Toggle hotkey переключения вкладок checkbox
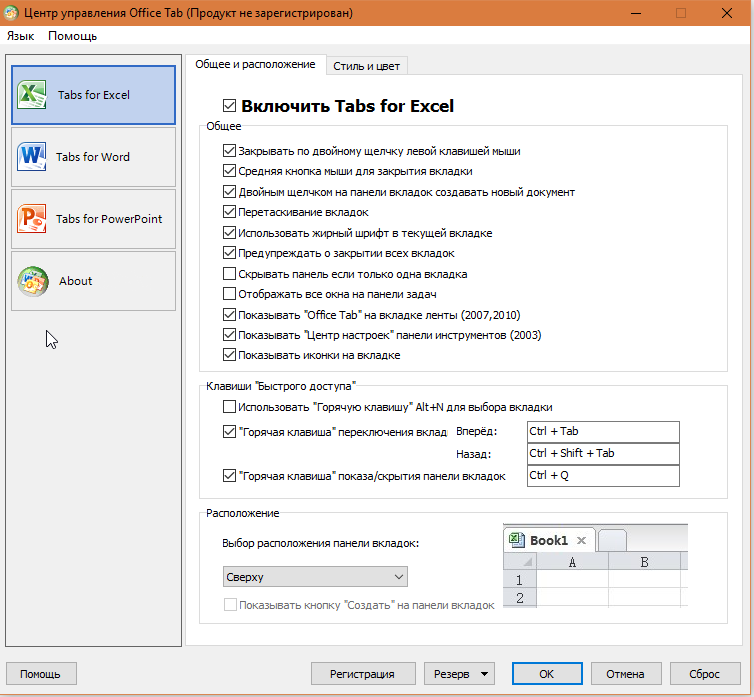The height and width of the screenshot is (697, 754). 229,431
